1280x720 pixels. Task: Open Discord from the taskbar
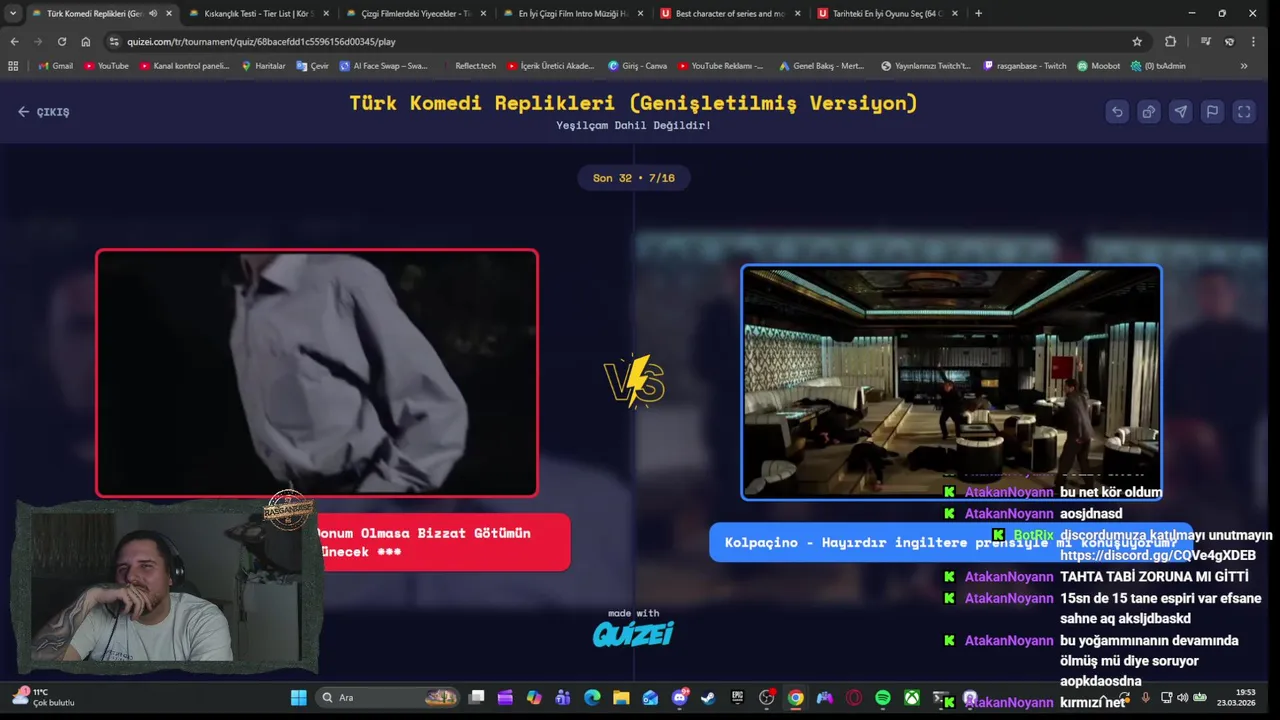[680, 697]
